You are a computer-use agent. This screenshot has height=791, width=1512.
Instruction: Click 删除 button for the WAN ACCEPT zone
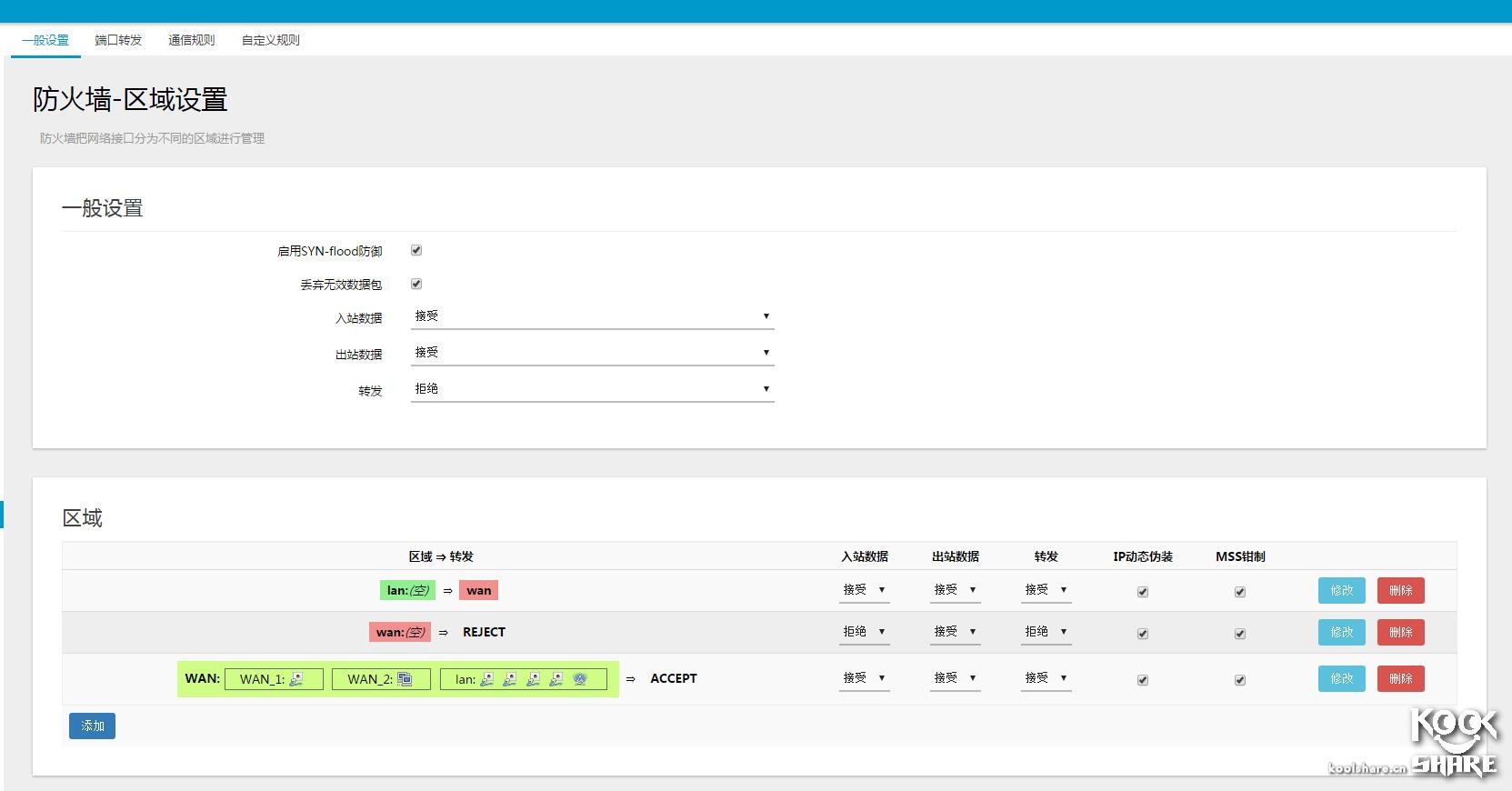click(1400, 679)
